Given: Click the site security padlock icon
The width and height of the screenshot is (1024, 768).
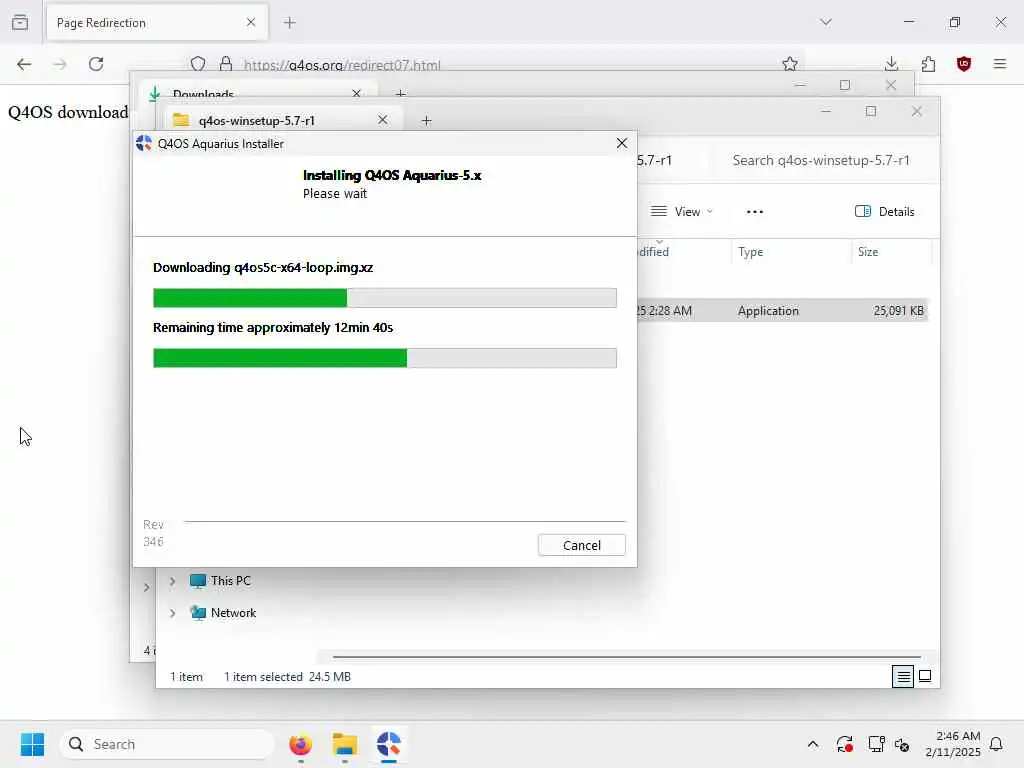Looking at the screenshot, I should pyautogui.click(x=226, y=64).
